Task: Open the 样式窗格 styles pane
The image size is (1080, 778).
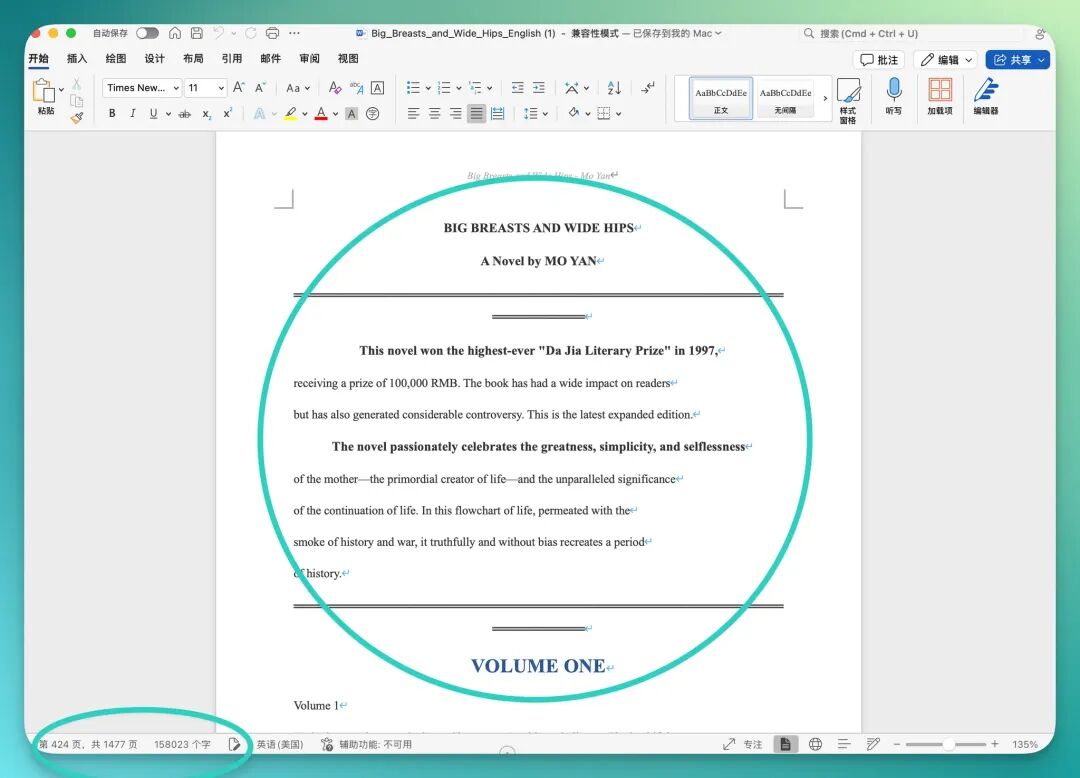Action: point(848,101)
